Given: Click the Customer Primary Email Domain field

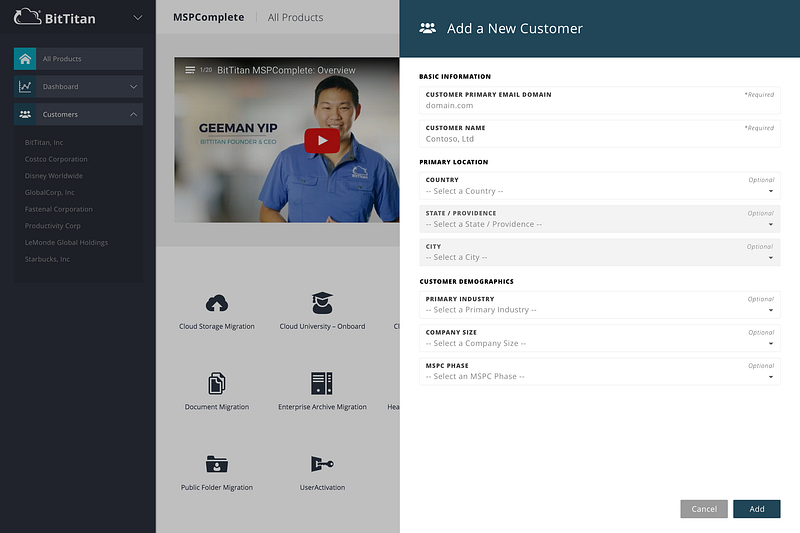Looking at the screenshot, I should [599, 100].
